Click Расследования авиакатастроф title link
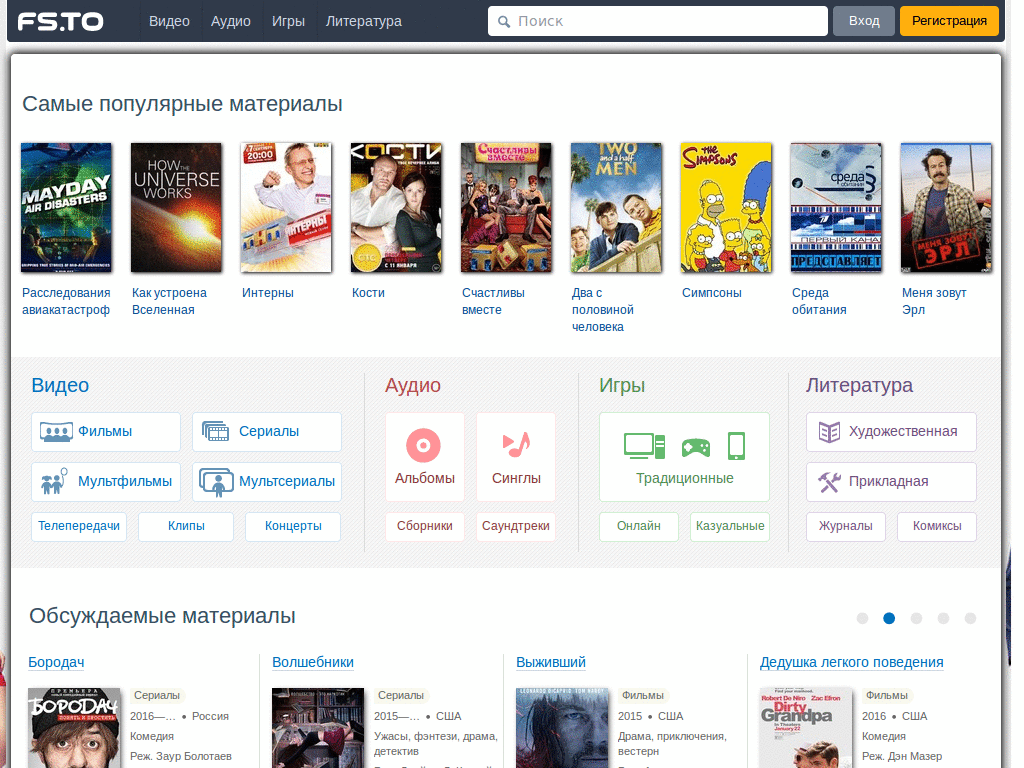Image resolution: width=1024 pixels, height=768 pixels. tap(66, 301)
